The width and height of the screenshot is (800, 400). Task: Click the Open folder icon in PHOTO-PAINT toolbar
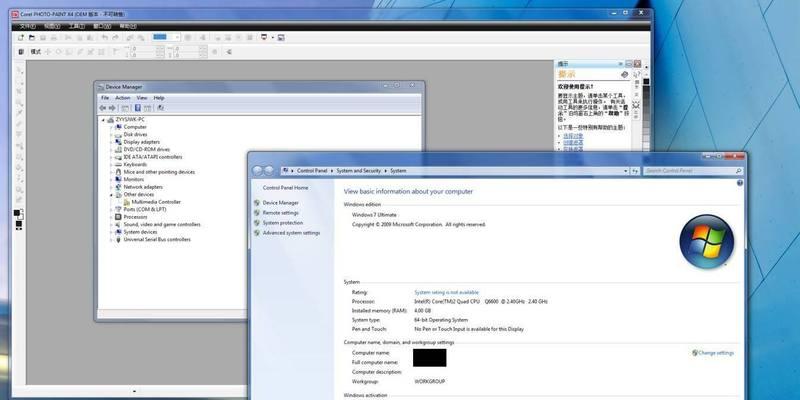32,37
